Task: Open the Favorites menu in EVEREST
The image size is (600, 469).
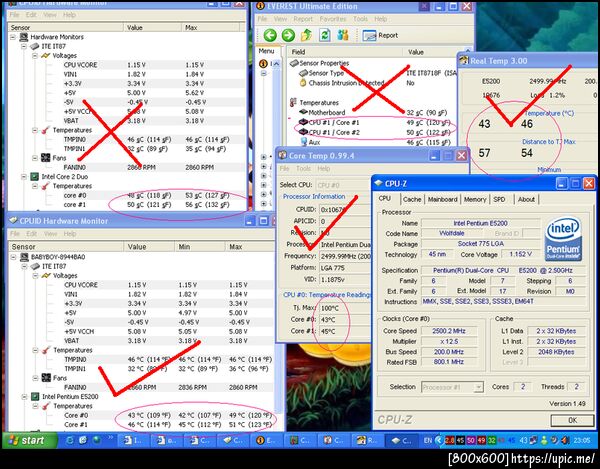Action: 333,19
